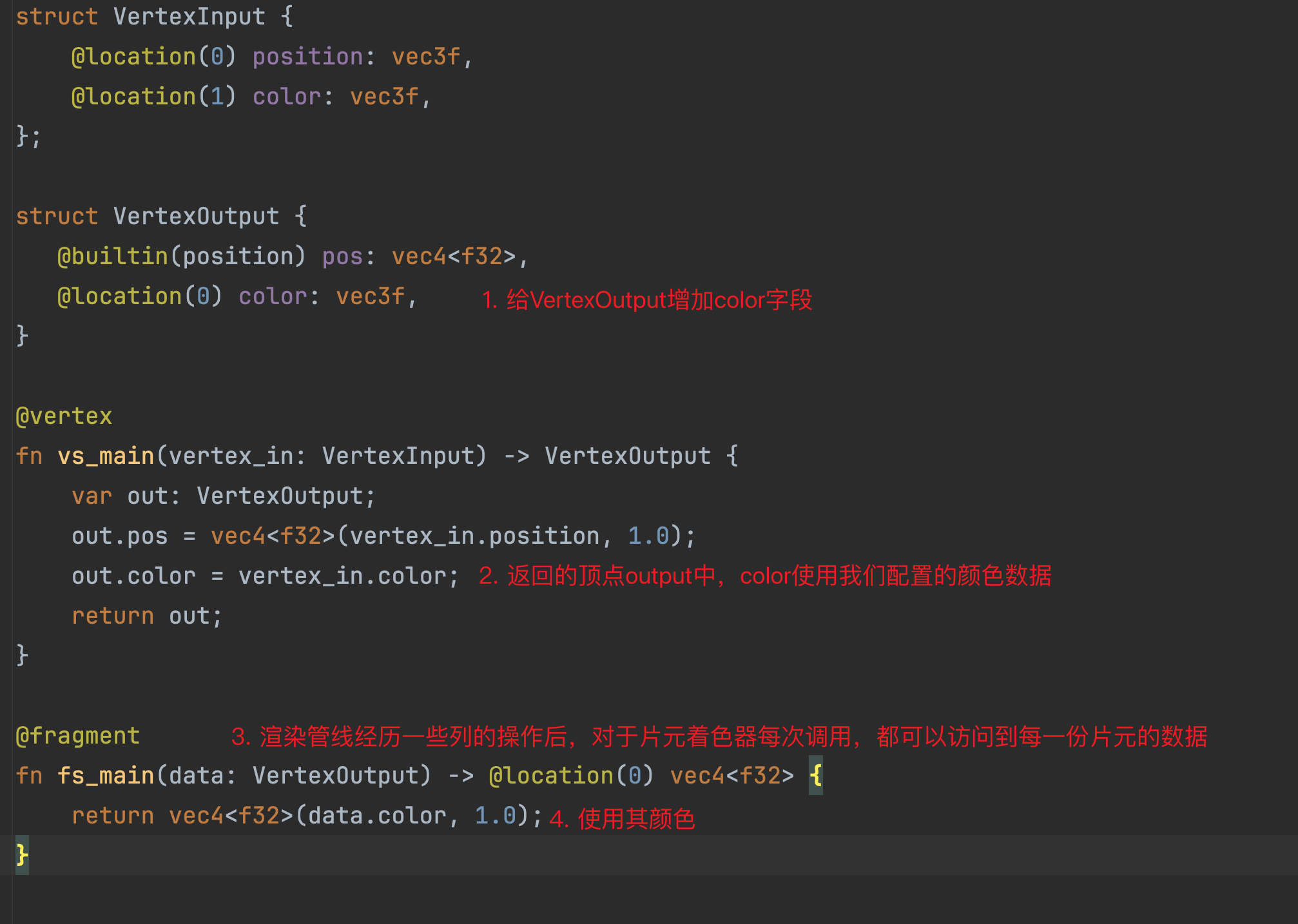Click the '@fragment' attribute
The image size is (1298, 924).
pos(78,736)
